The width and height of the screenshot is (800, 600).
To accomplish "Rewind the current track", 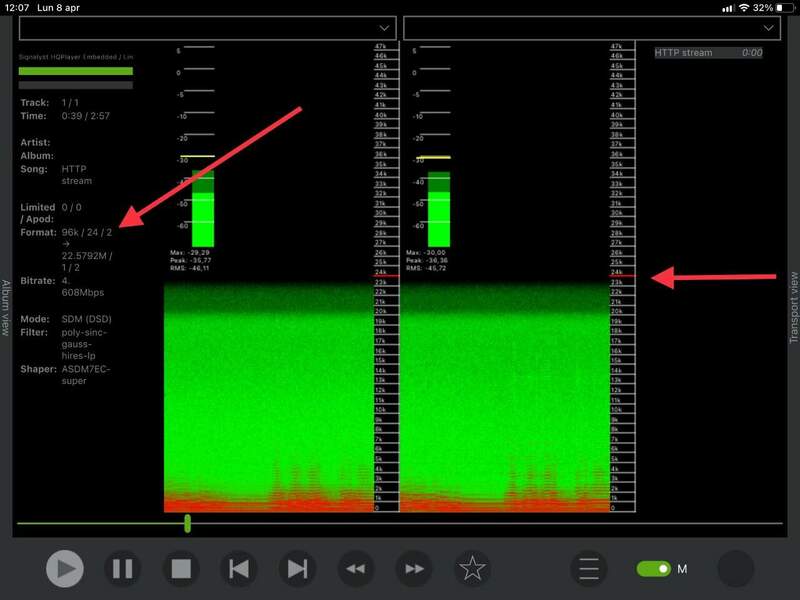I will tap(356, 569).
